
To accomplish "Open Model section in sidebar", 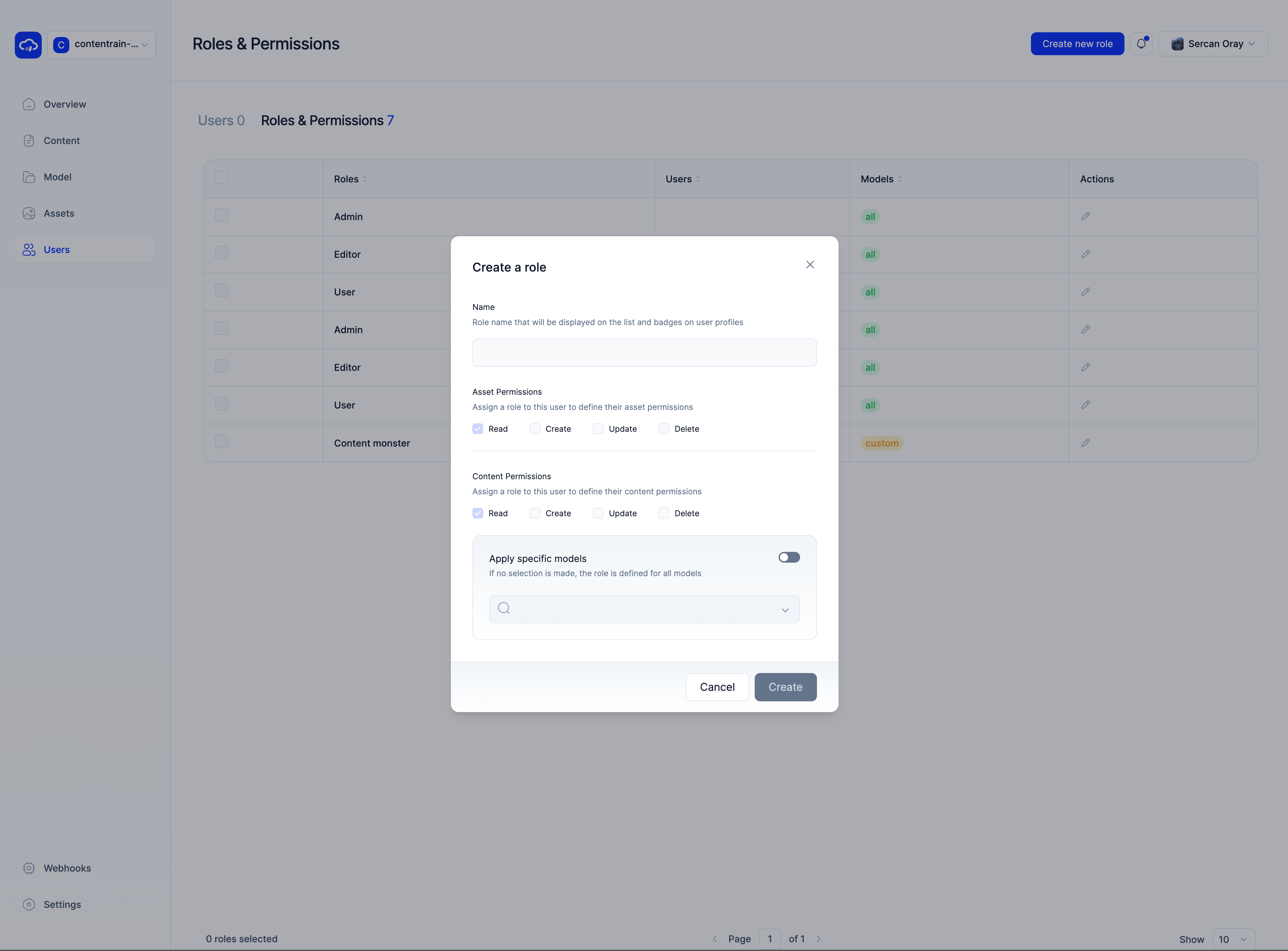I will pos(58,177).
